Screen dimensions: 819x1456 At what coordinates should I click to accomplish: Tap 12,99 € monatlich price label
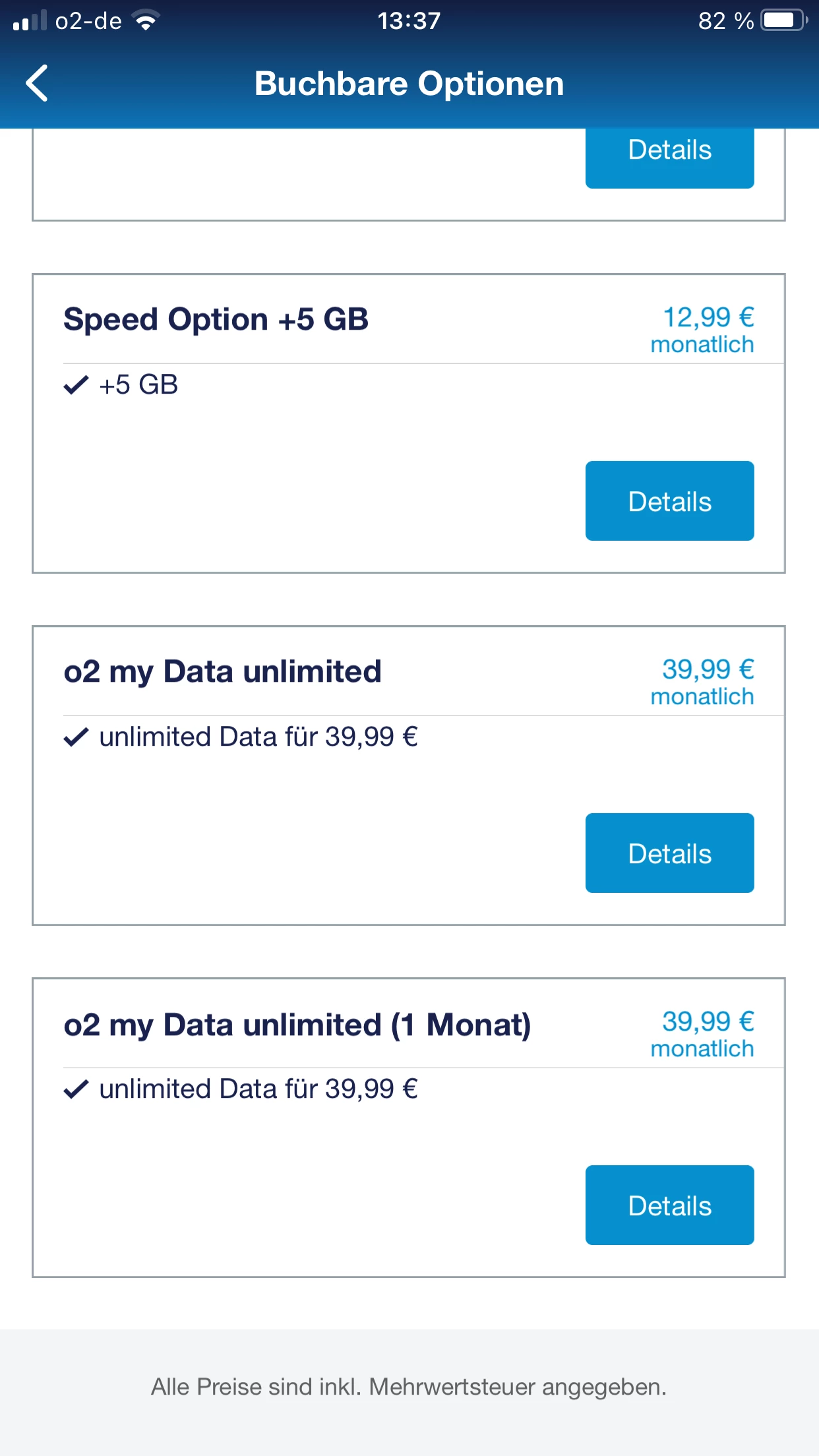[703, 330]
